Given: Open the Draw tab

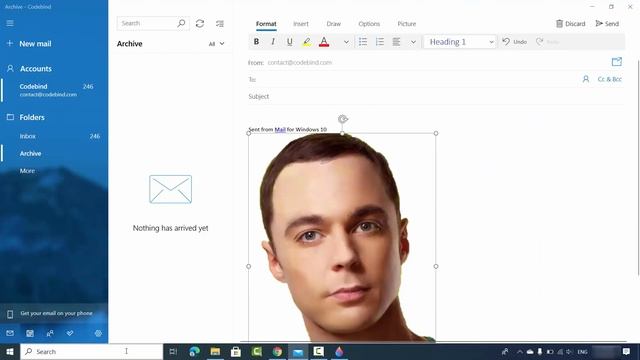Looking at the screenshot, I should click(333, 24).
